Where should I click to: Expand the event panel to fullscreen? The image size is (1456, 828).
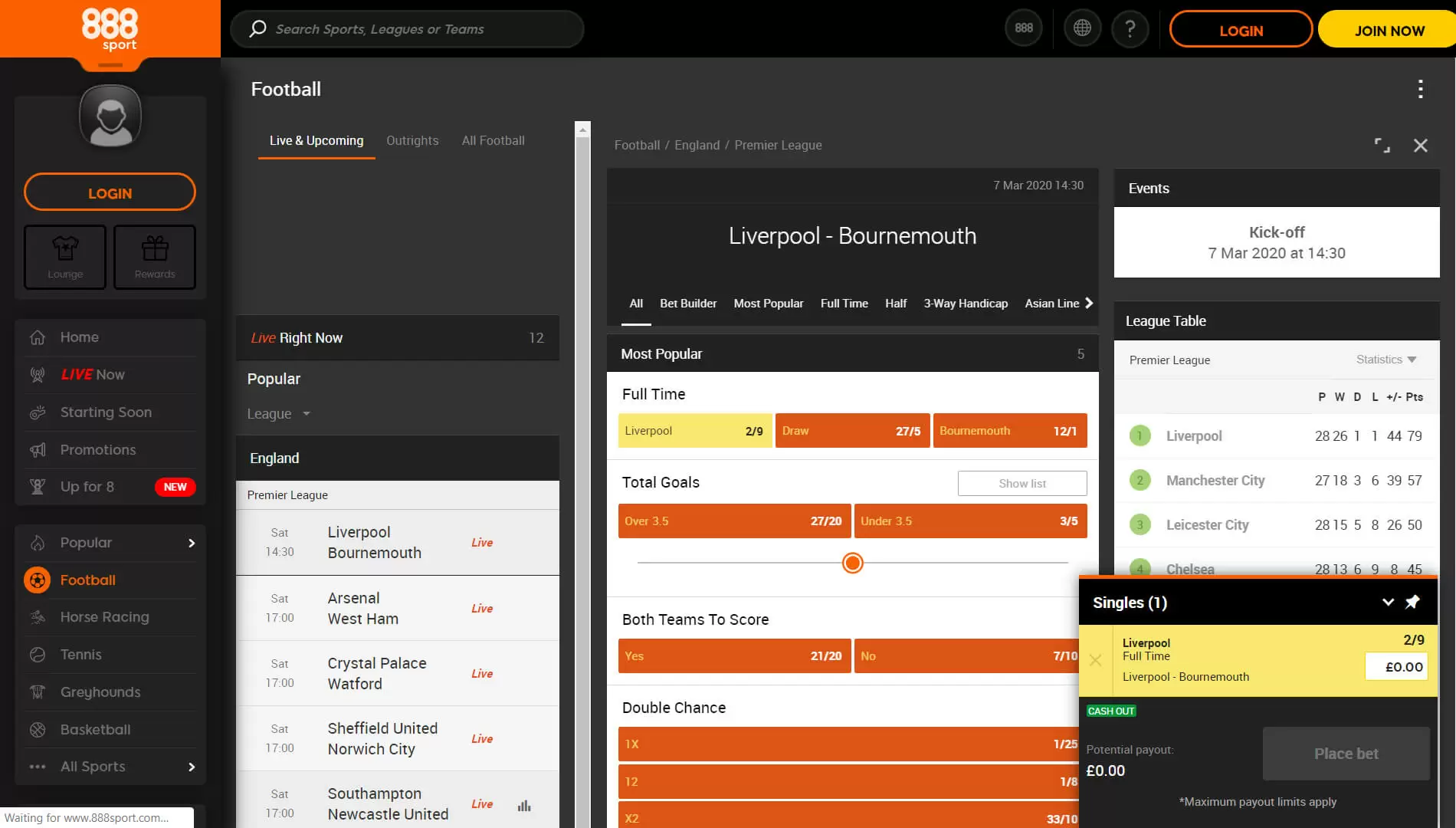click(x=1382, y=145)
